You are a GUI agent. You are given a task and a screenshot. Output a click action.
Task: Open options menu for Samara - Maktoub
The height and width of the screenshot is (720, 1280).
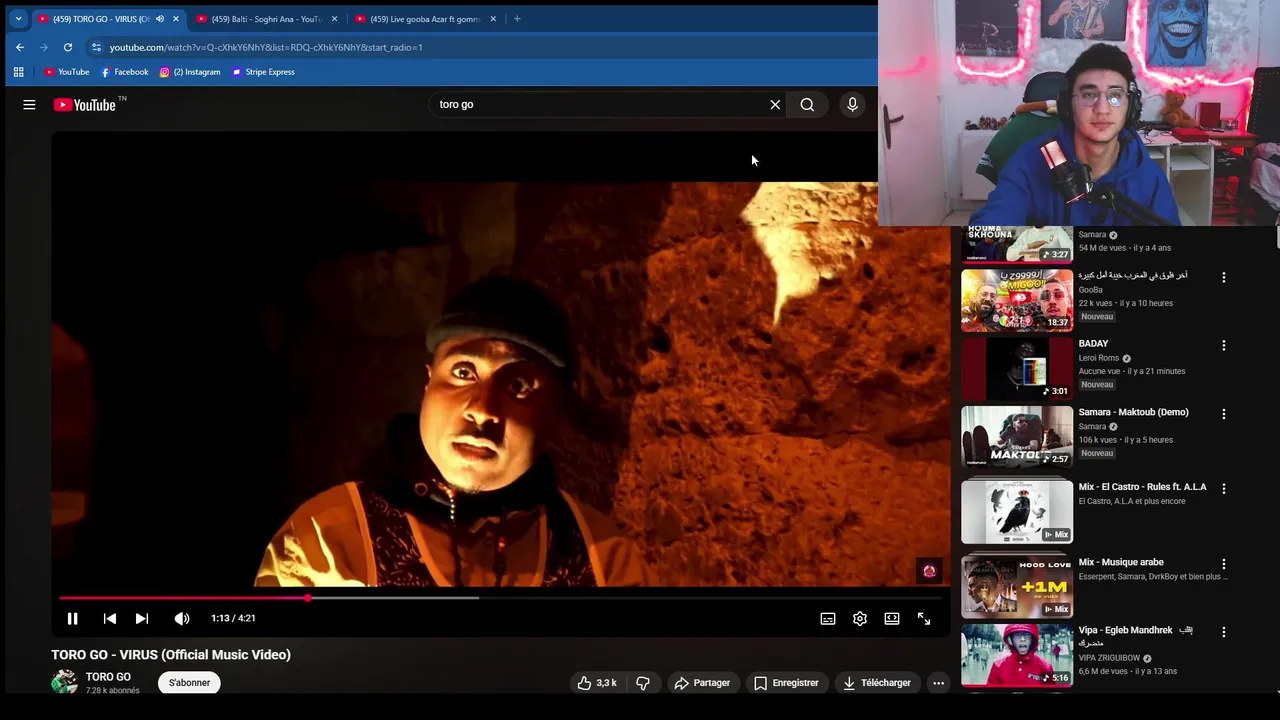tap(1223, 414)
